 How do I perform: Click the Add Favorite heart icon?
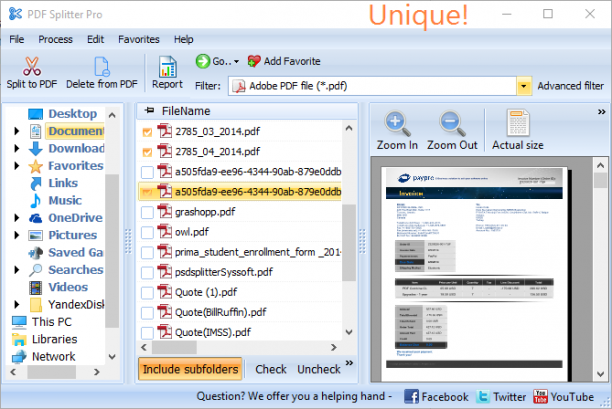click(254, 61)
